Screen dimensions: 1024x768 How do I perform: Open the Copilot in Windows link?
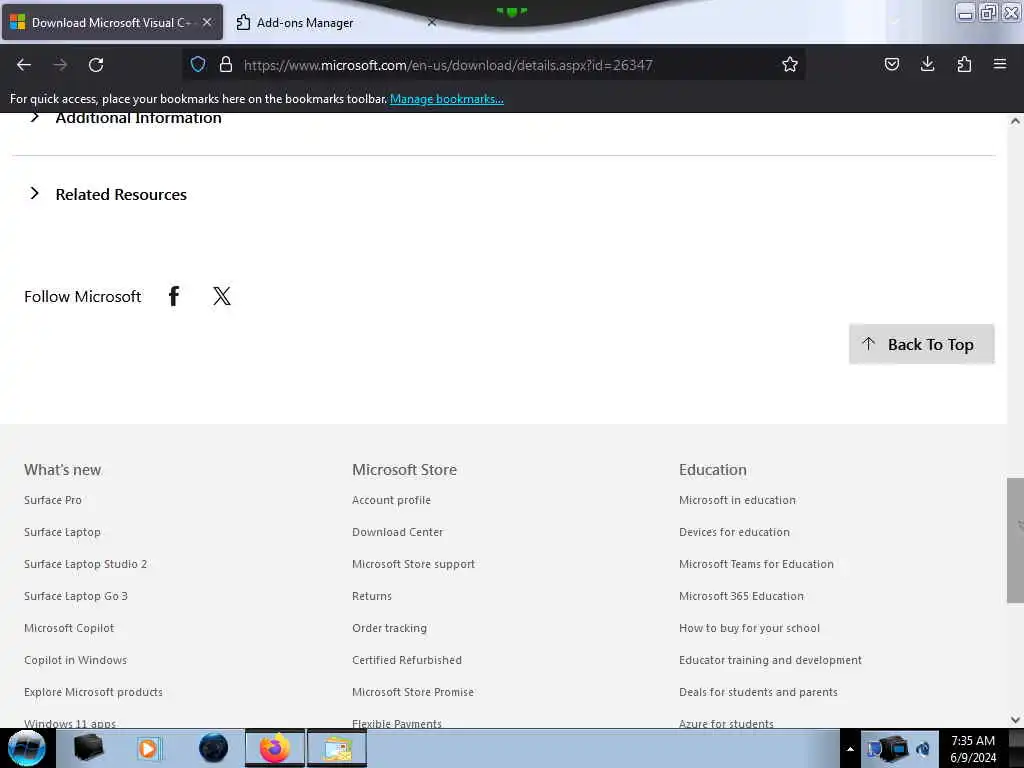click(76, 660)
